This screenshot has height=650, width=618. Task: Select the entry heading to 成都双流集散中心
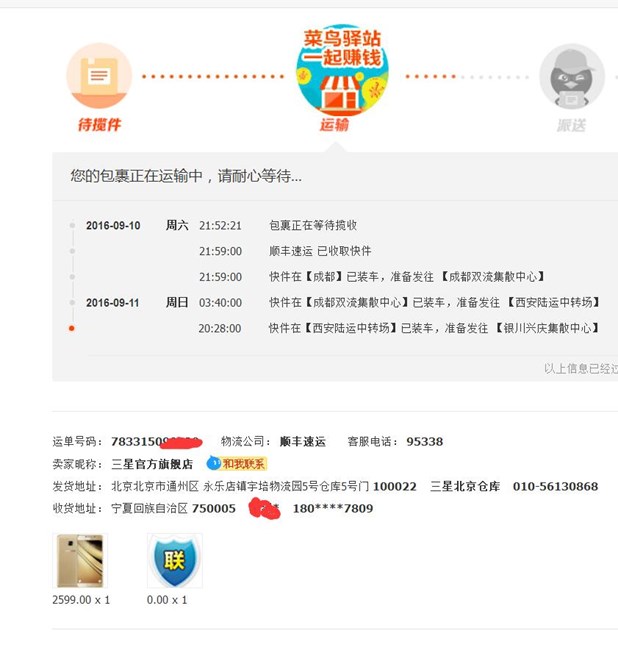(x=371, y=276)
